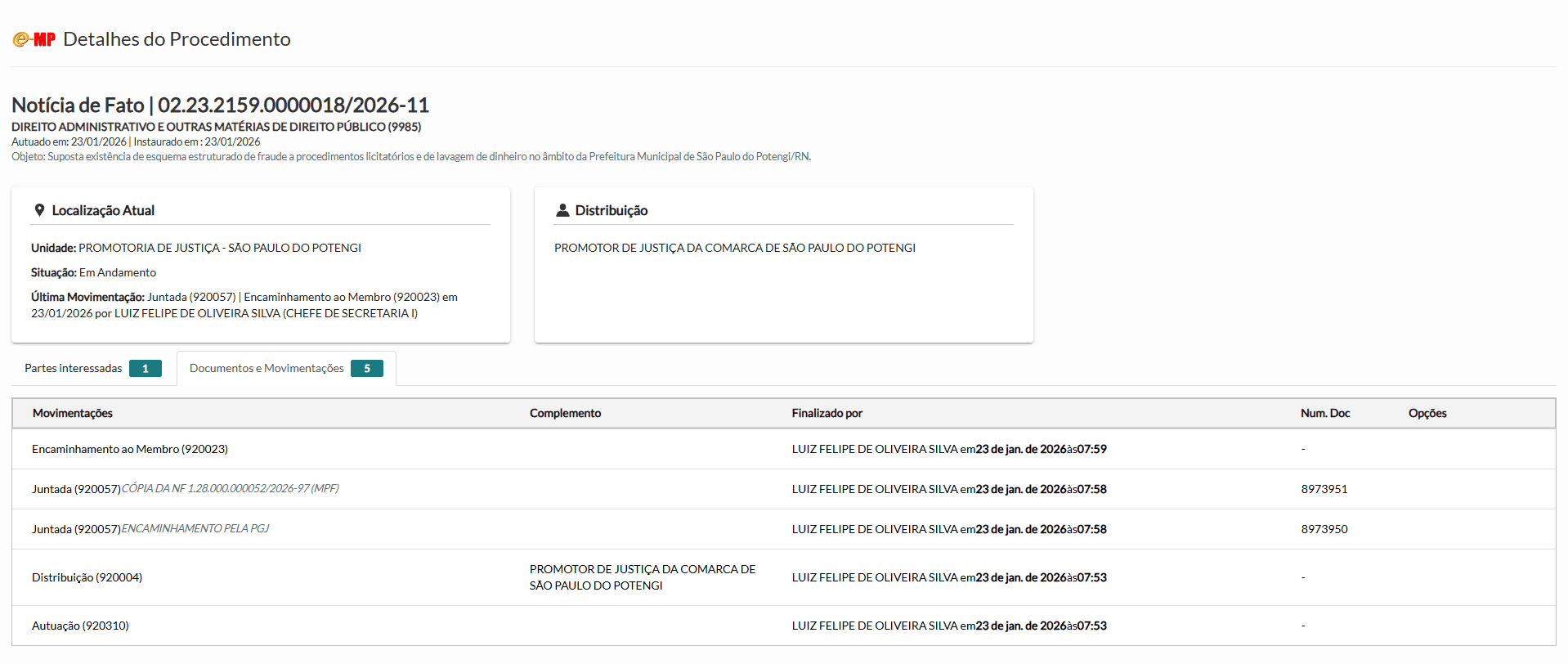Click the Opções column header

pyautogui.click(x=1427, y=414)
